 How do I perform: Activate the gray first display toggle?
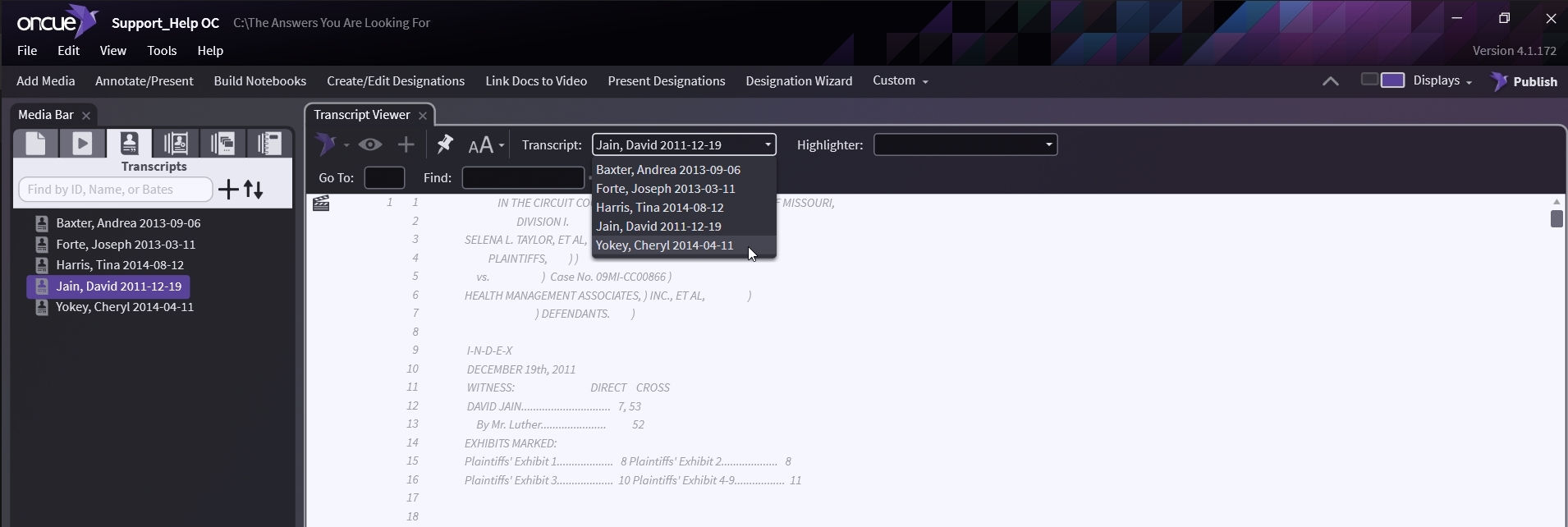(x=1369, y=80)
